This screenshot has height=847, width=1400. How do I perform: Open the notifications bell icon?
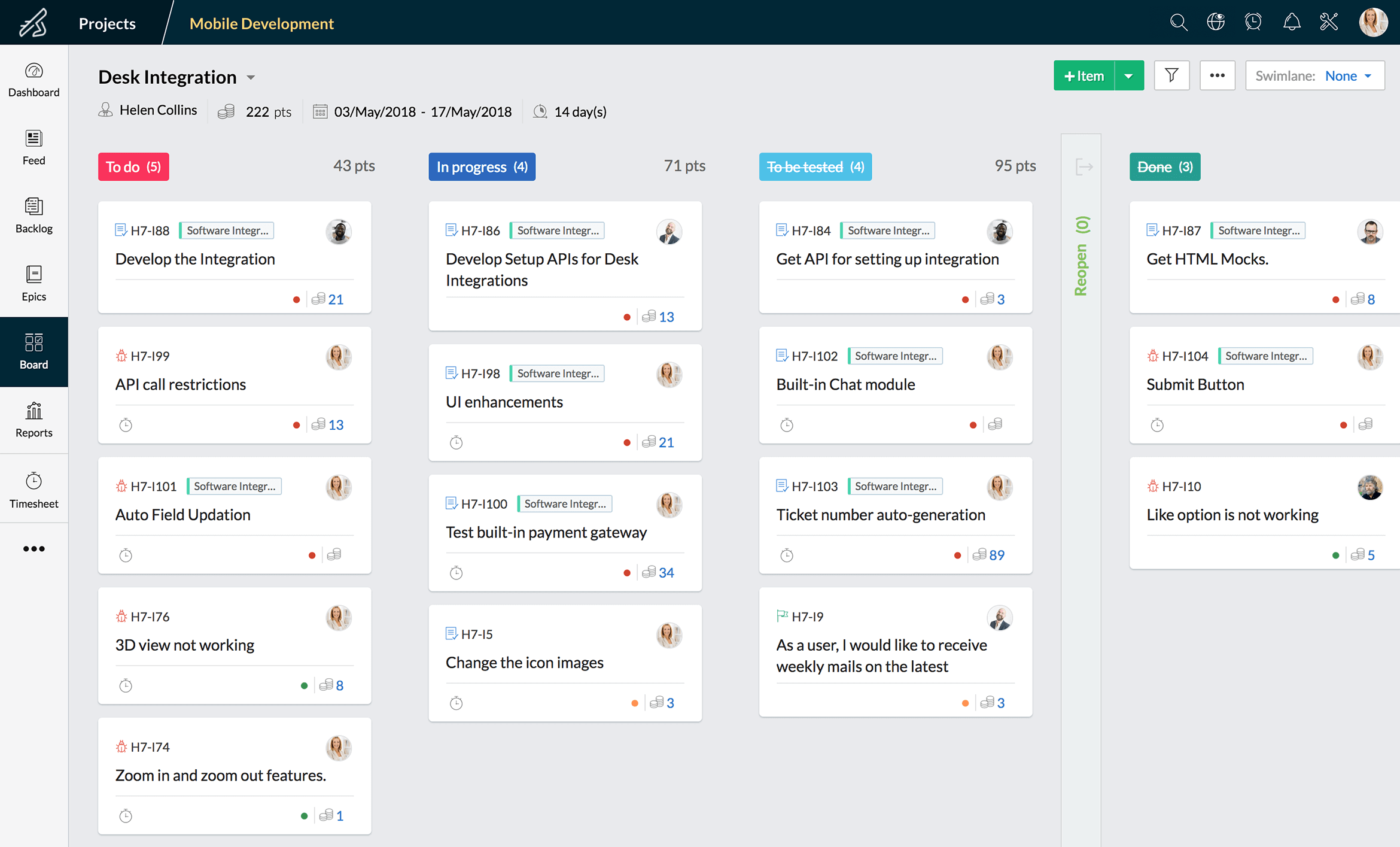[x=1291, y=21]
